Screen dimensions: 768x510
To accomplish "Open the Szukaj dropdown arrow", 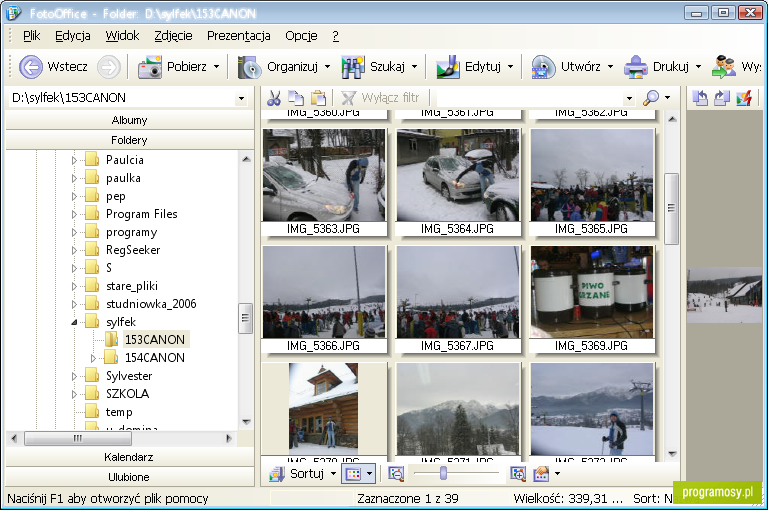I will 414,67.
